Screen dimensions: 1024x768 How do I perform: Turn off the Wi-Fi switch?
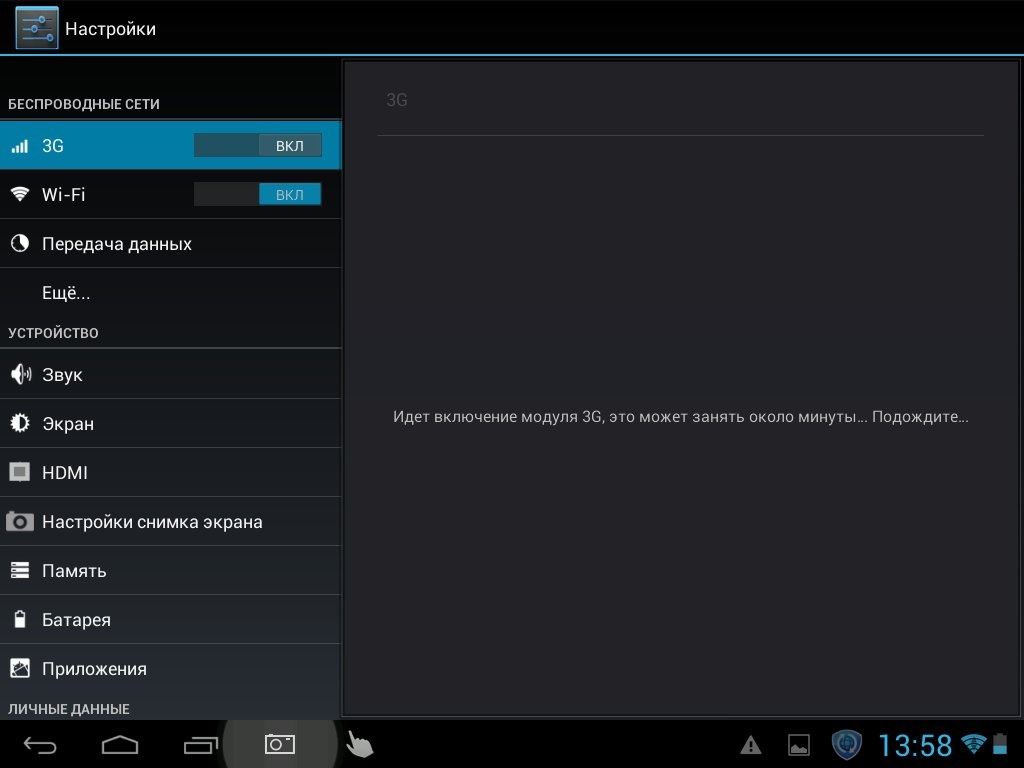click(258, 194)
